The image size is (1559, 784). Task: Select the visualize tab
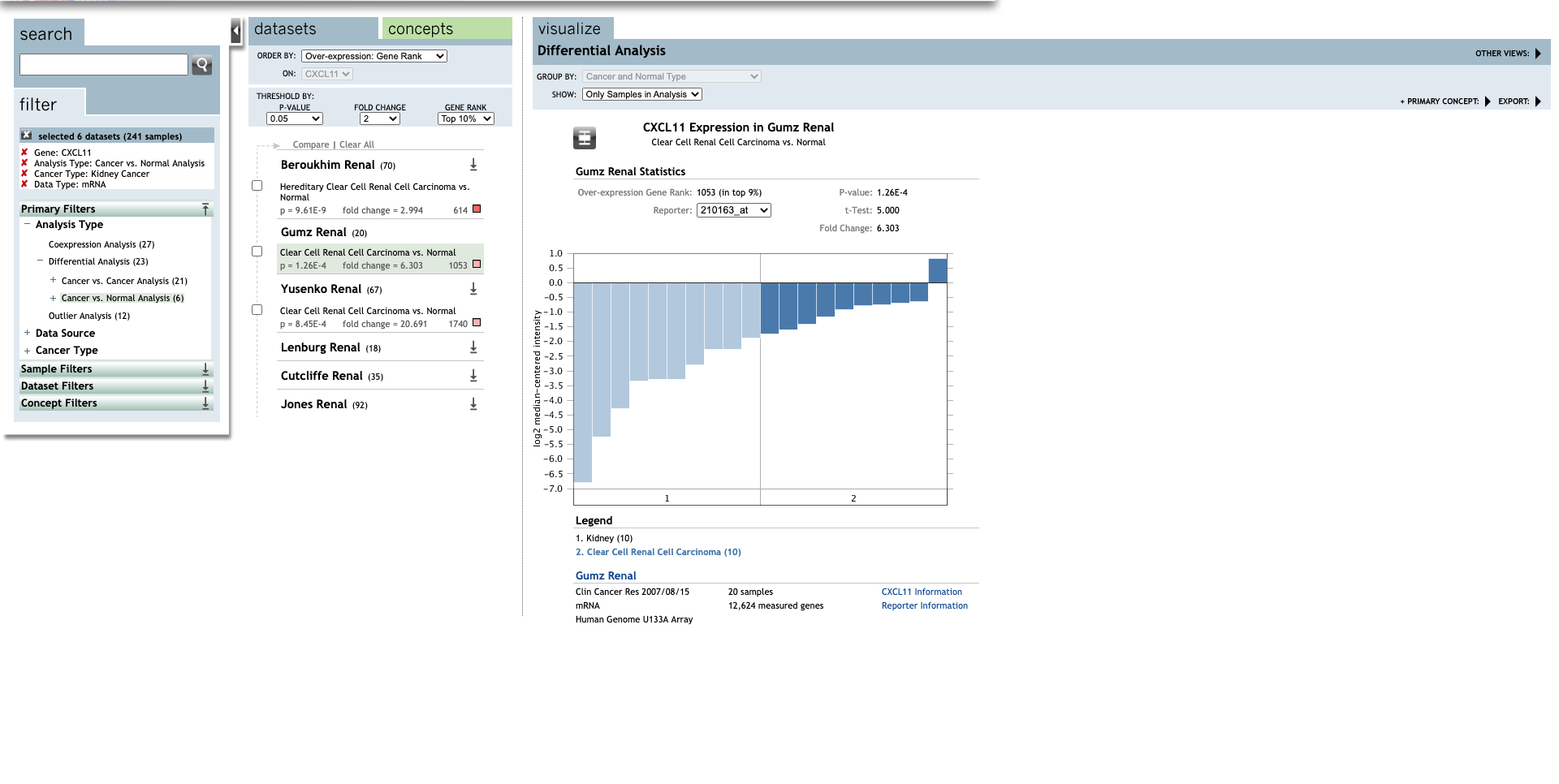[573, 28]
